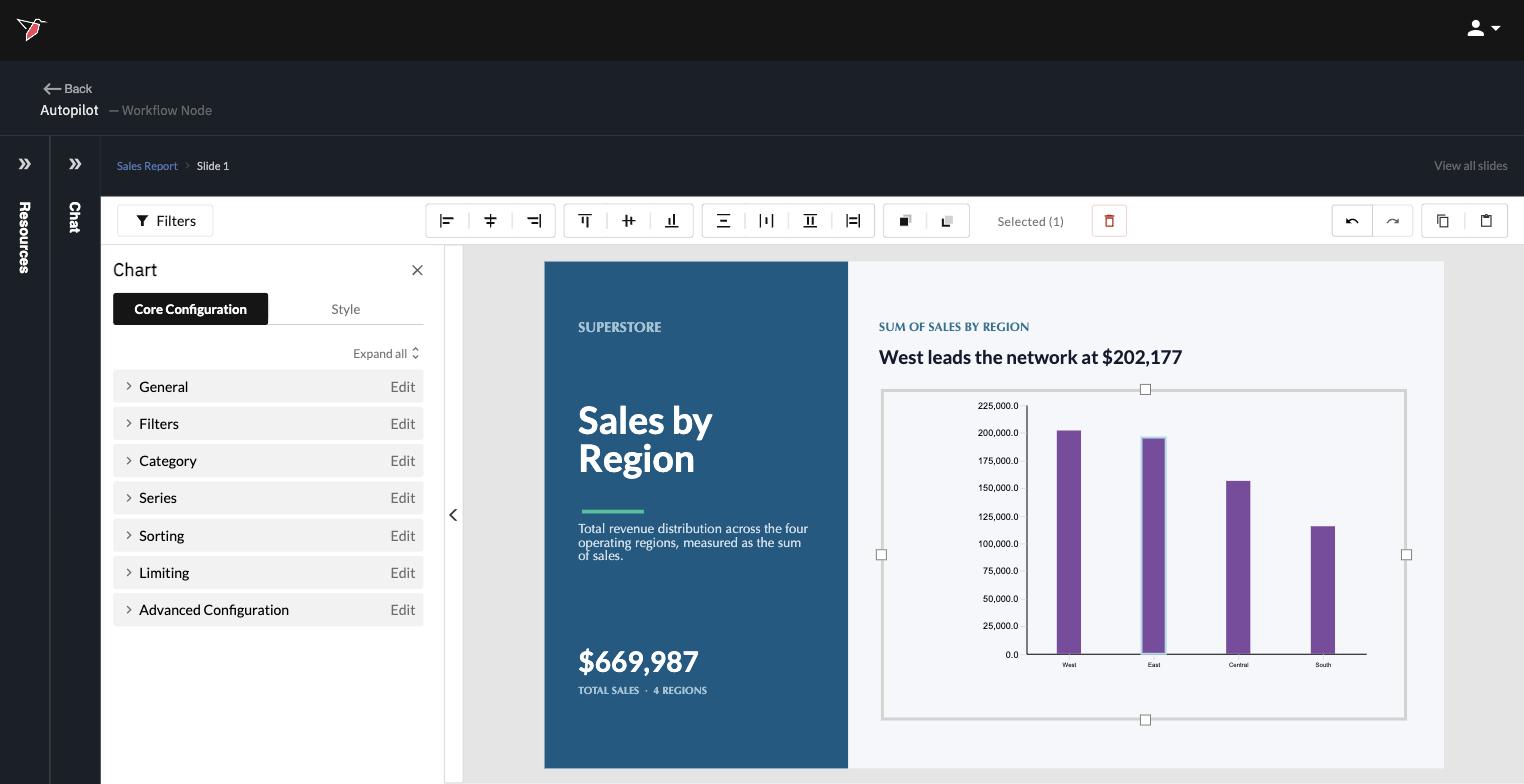Expand the Resources sidebar
Screen dimensions: 1524x784
click(x=24, y=164)
